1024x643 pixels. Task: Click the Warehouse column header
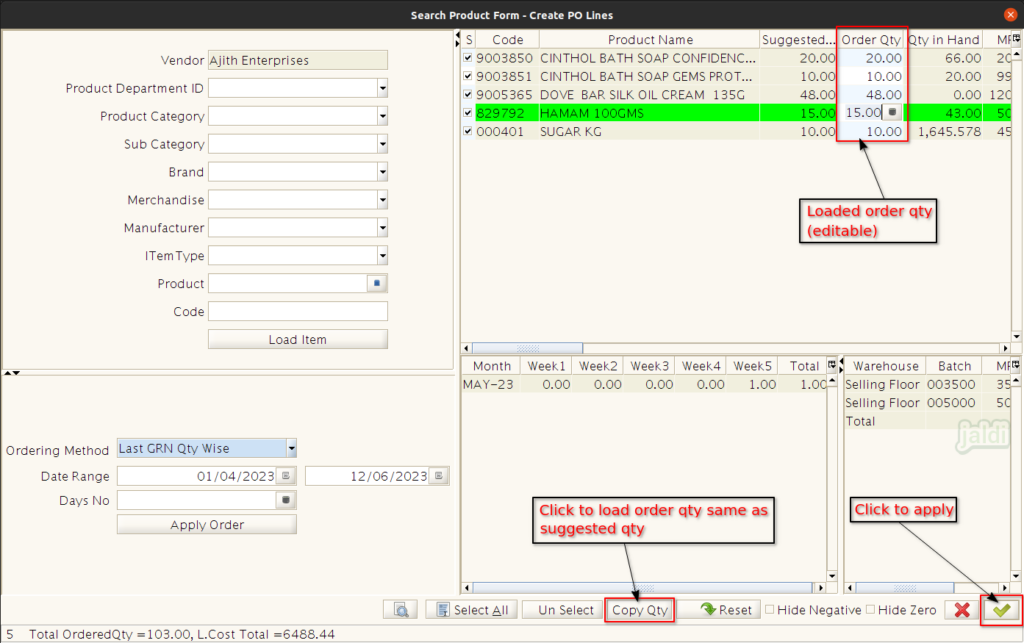pyautogui.click(x=886, y=366)
